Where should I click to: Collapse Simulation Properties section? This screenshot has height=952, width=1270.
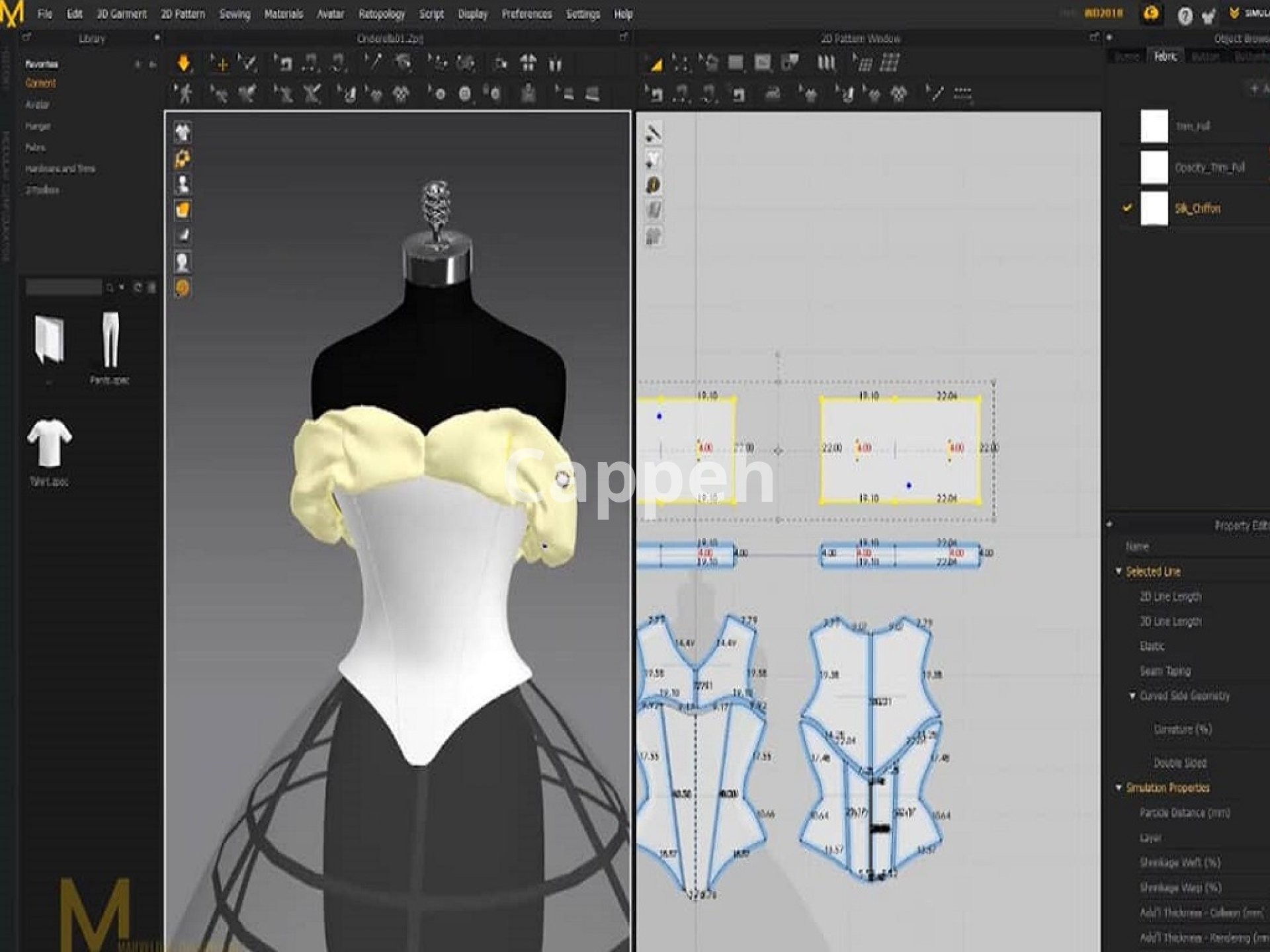[x=1119, y=787]
